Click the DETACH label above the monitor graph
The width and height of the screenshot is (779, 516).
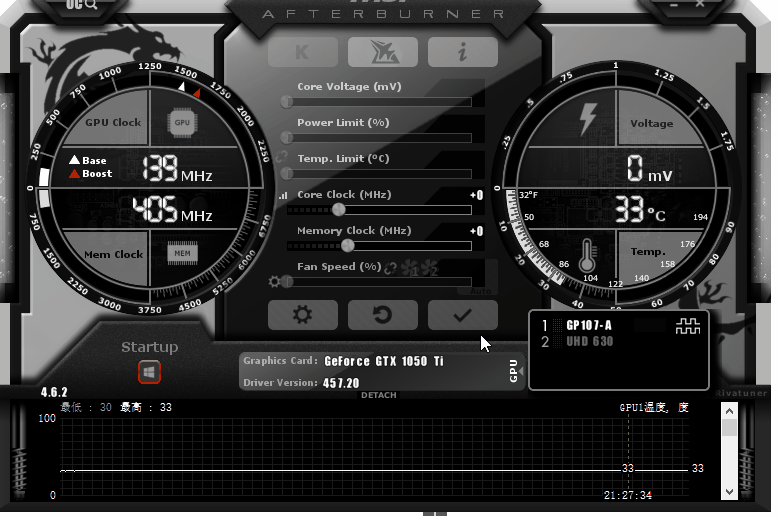pyautogui.click(x=378, y=395)
